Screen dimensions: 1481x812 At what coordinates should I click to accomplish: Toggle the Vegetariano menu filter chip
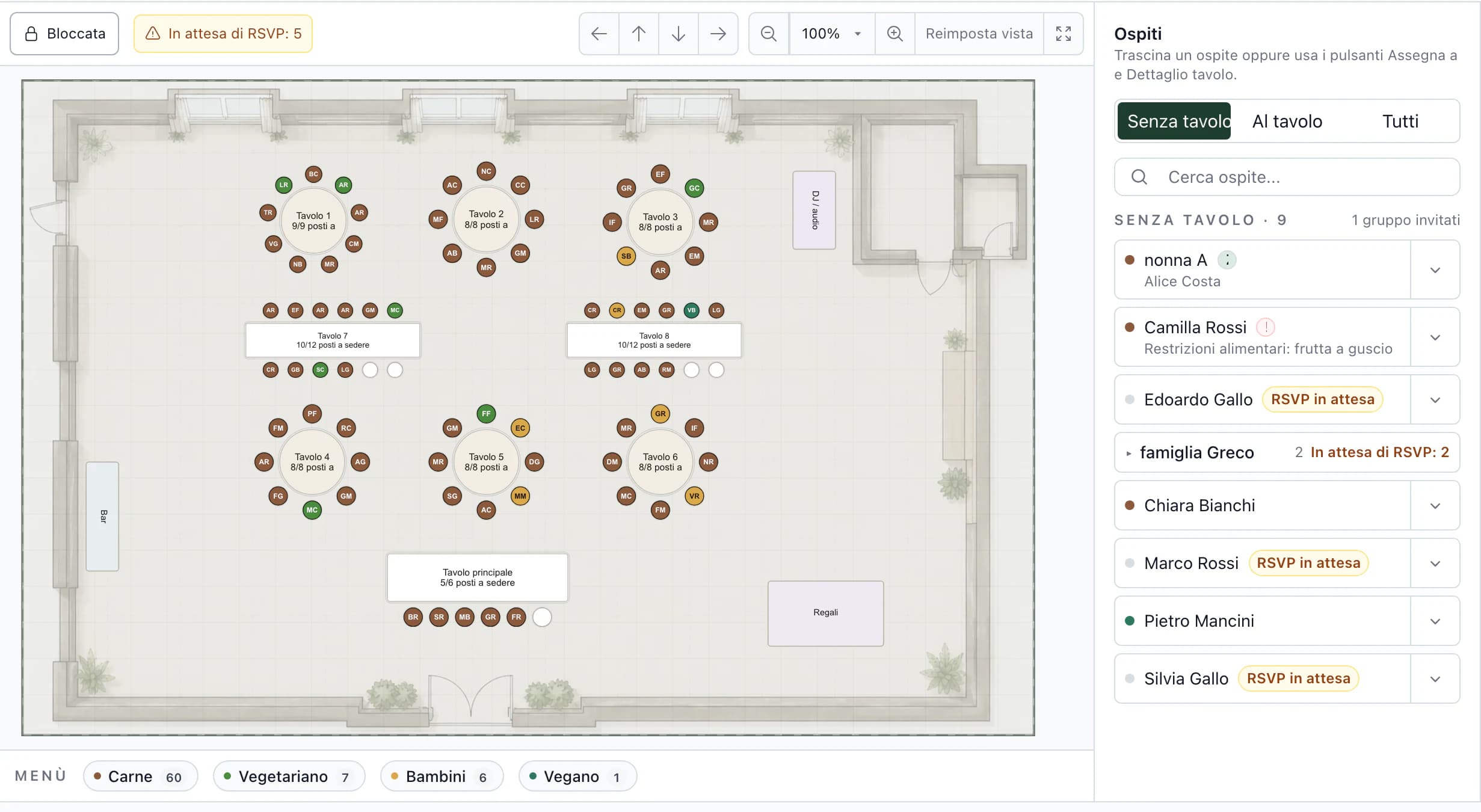[289, 777]
